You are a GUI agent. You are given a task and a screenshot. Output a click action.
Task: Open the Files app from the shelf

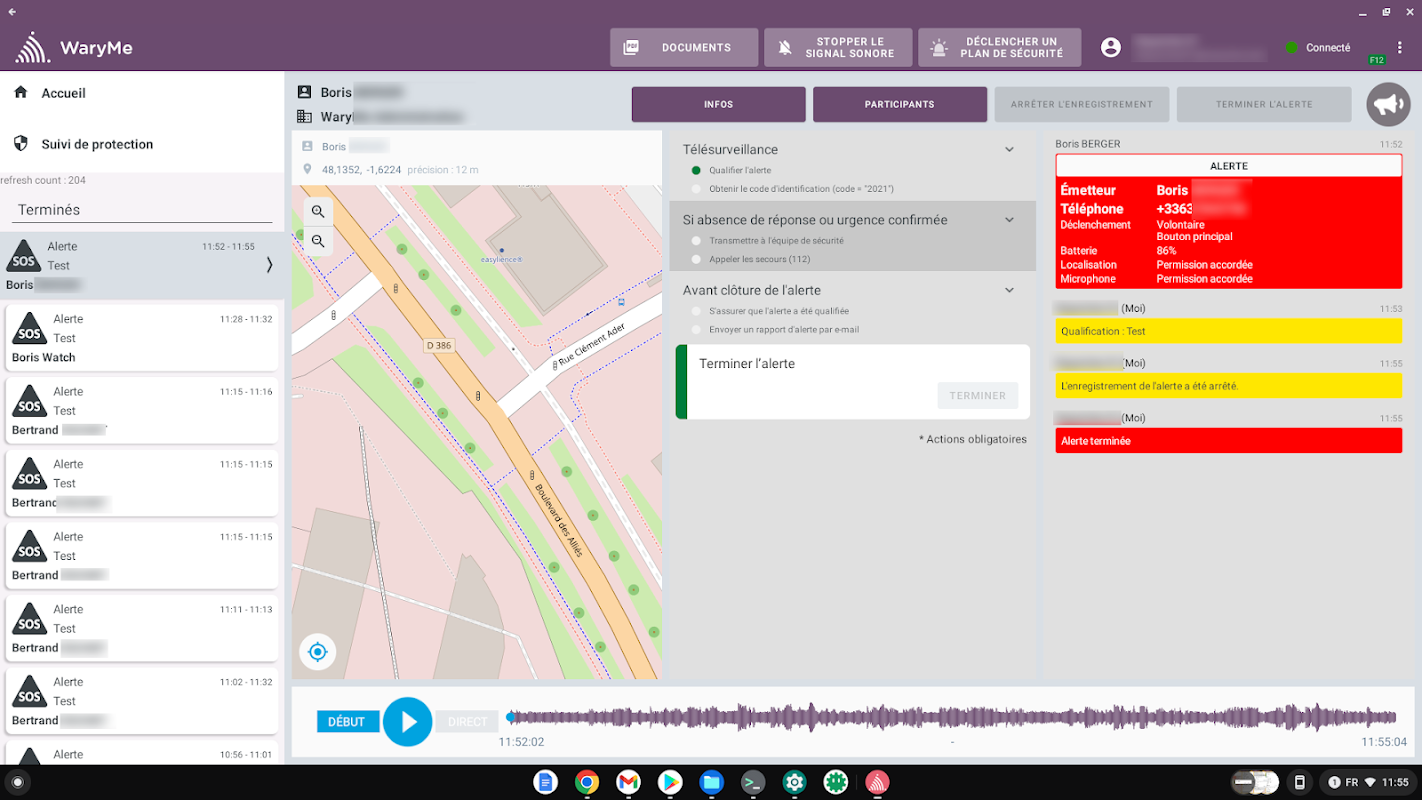[x=711, y=782]
